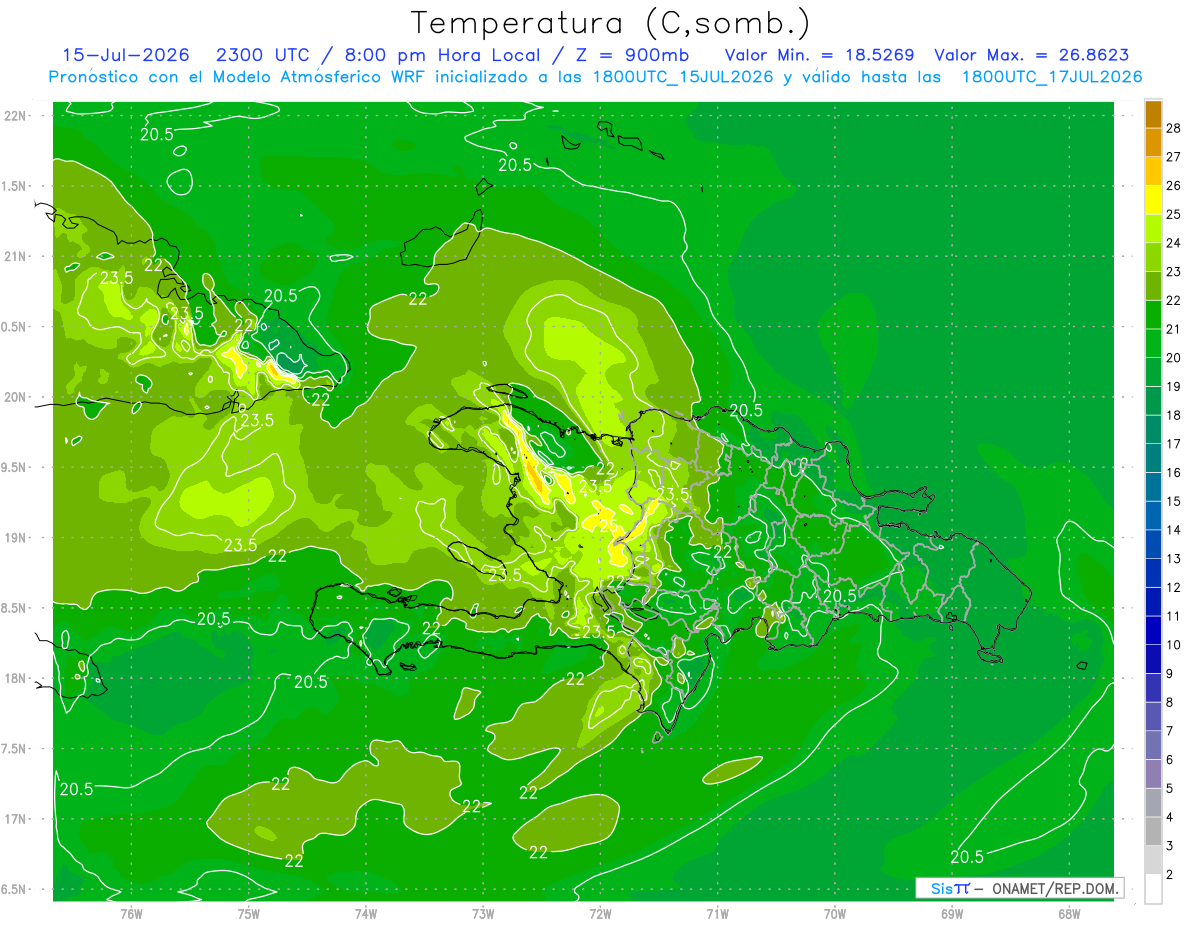This screenshot has width=1200, height=927.
Task: Click the '25' contour label on the map
Action: click(x=606, y=524)
